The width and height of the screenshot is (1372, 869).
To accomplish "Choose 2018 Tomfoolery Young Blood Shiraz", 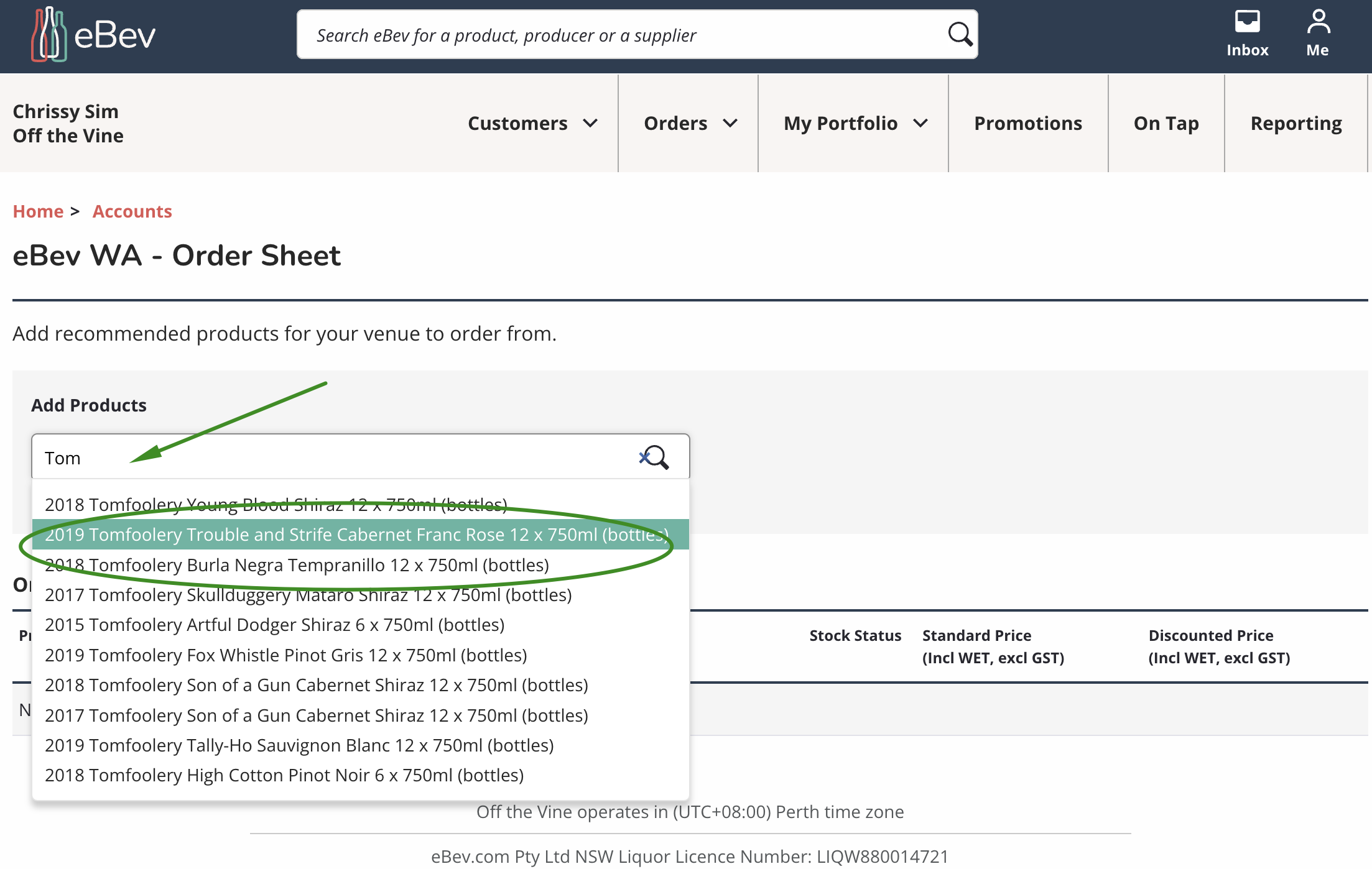I will click(276, 504).
